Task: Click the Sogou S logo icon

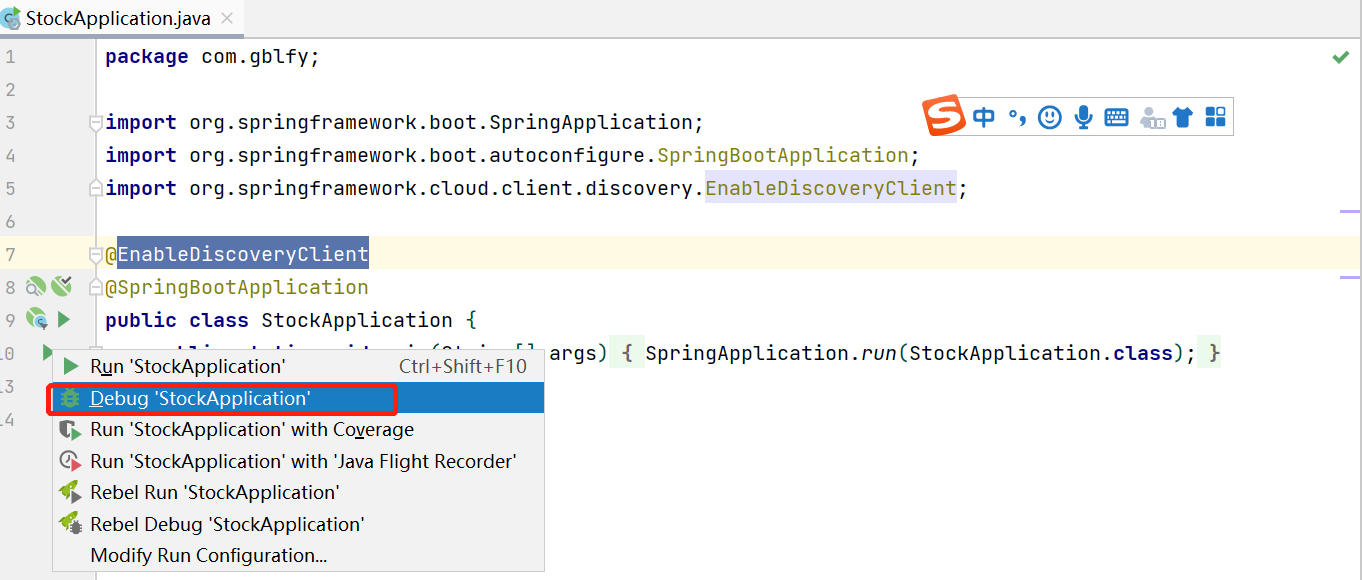Action: (x=944, y=116)
